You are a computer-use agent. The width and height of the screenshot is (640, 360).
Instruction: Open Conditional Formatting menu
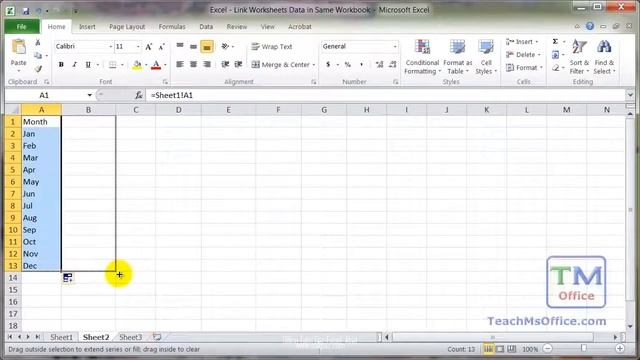(422, 57)
